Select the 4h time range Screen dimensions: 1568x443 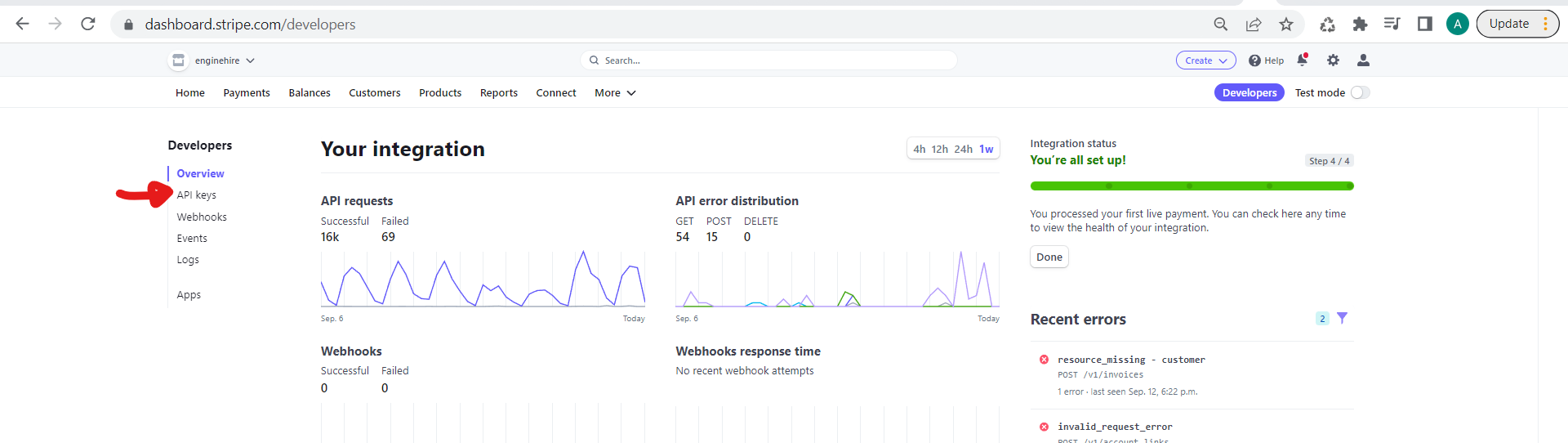(x=920, y=149)
